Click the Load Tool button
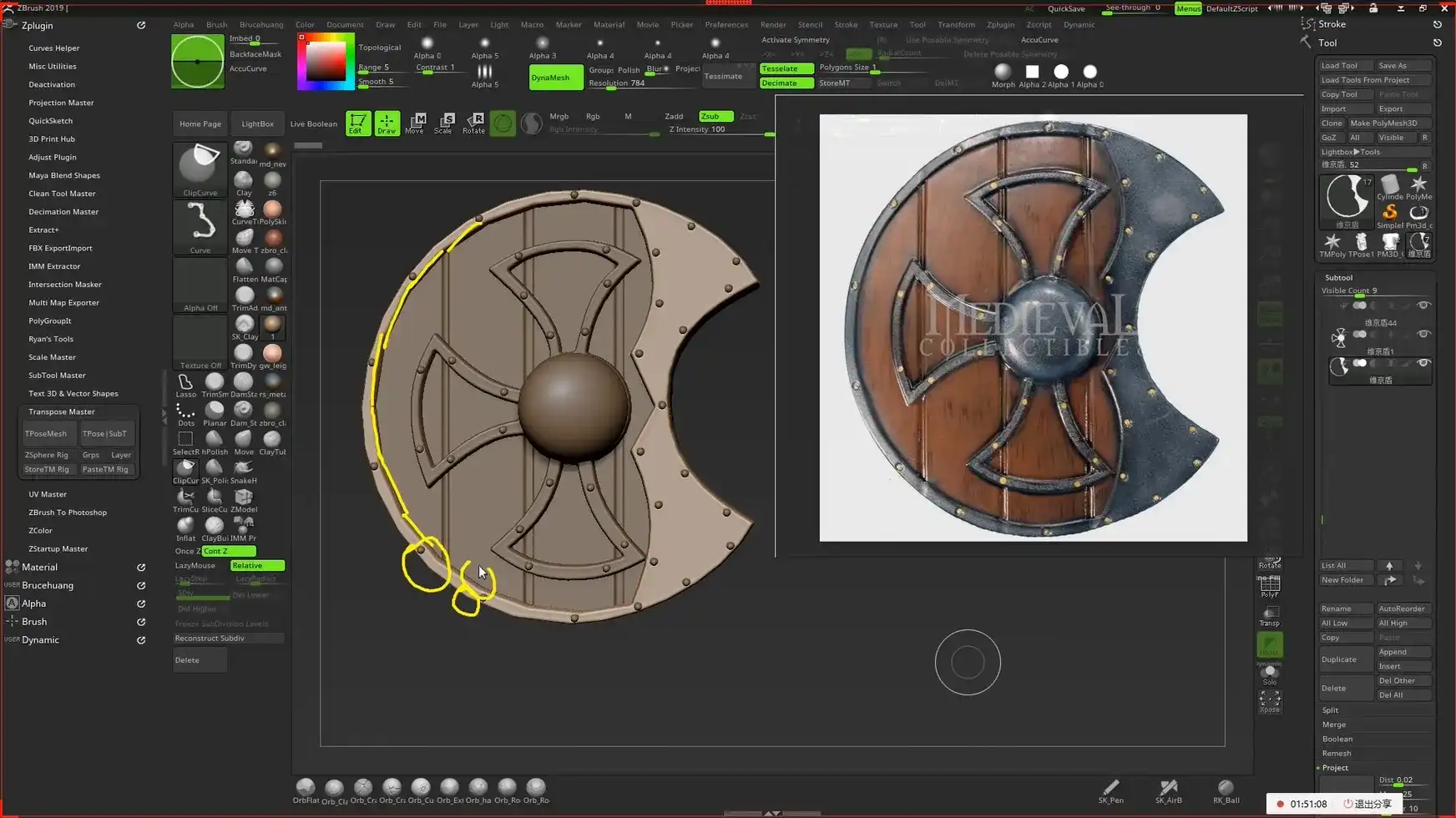 pyautogui.click(x=1339, y=65)
